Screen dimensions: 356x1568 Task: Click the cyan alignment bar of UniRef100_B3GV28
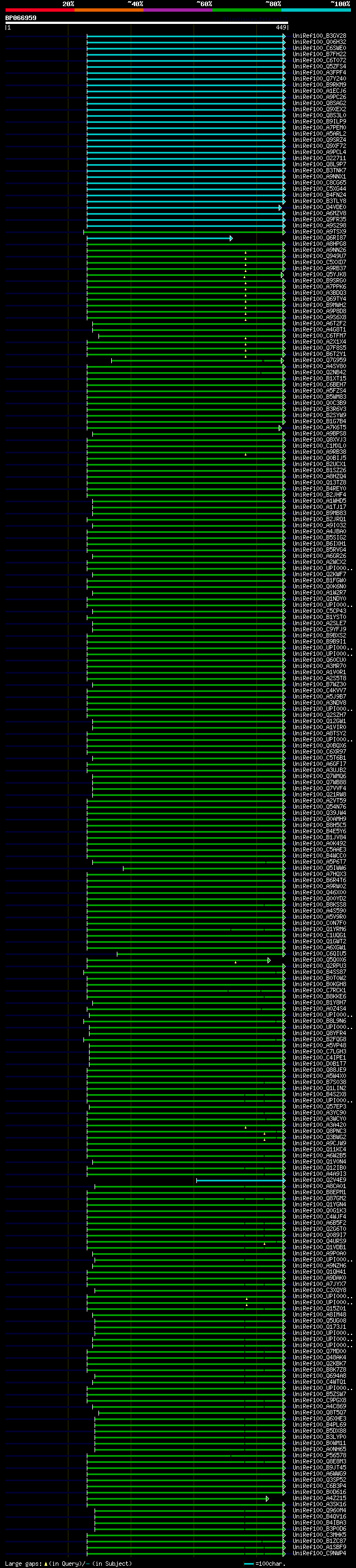[186, 36]
